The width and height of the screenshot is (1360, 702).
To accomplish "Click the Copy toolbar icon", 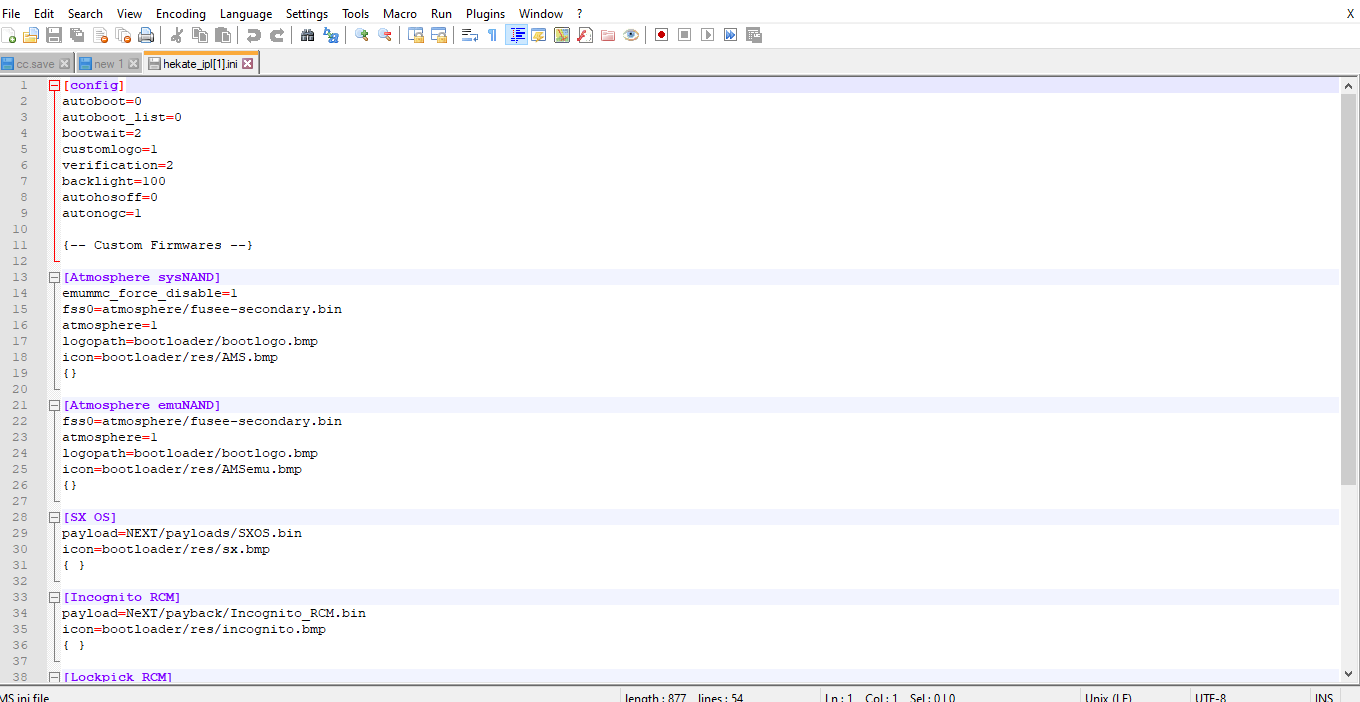I will [x=200, y=35].
